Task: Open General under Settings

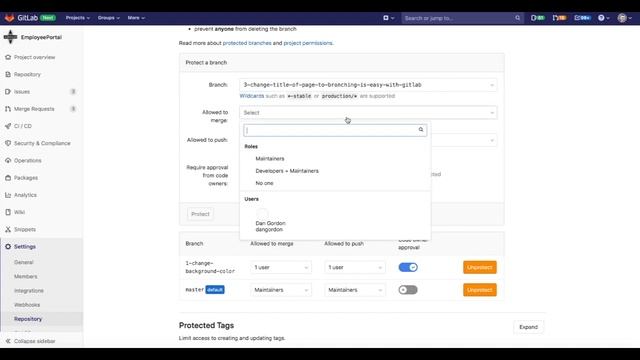Action: tap(24, 262)
